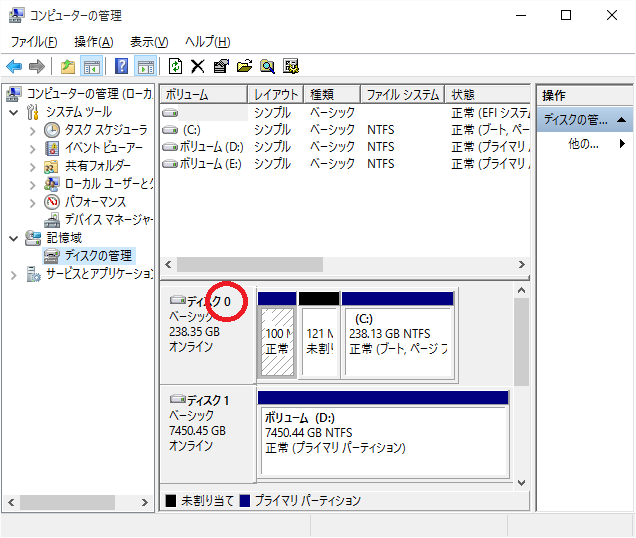Sort by the 状態 column header
The width and height of the screenshot is (636, 538).
point(488,95)
